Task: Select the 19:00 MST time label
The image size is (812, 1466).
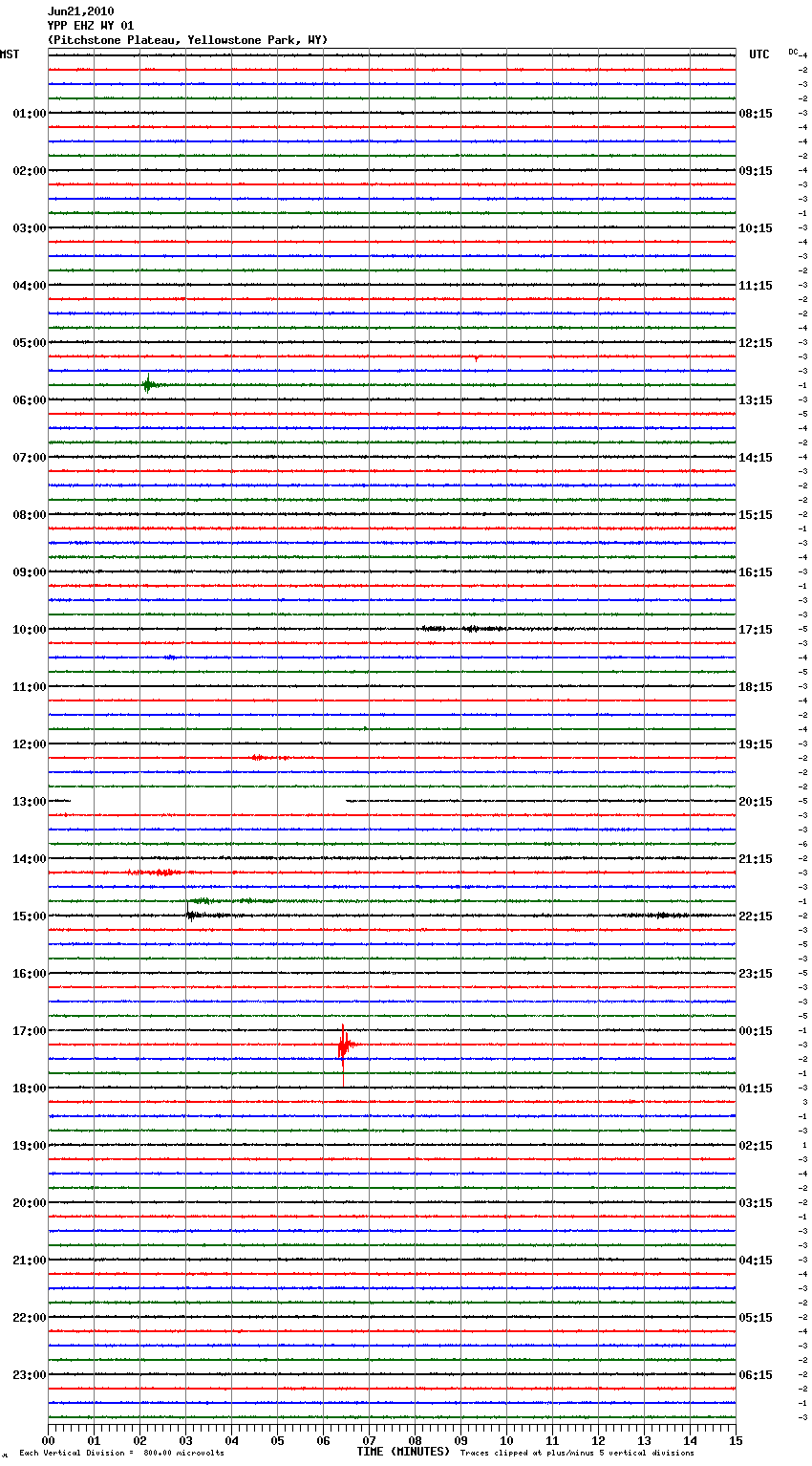Action: pos(30,1146)
